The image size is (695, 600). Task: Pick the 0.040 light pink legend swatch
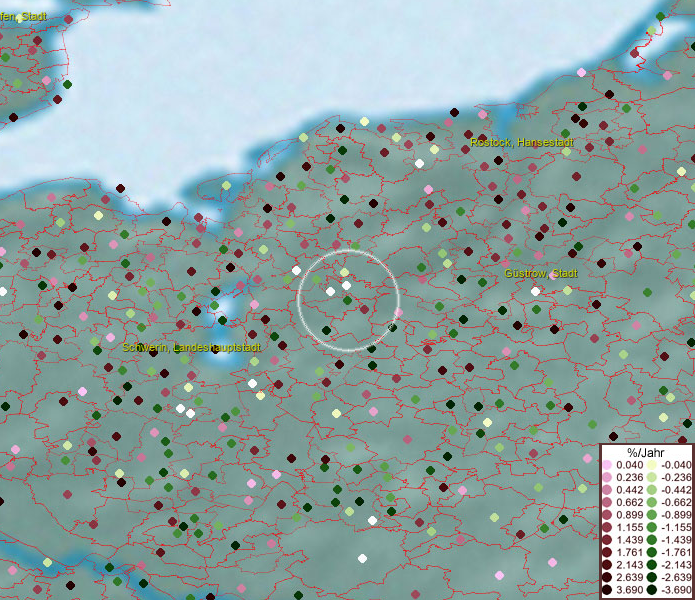607,465
